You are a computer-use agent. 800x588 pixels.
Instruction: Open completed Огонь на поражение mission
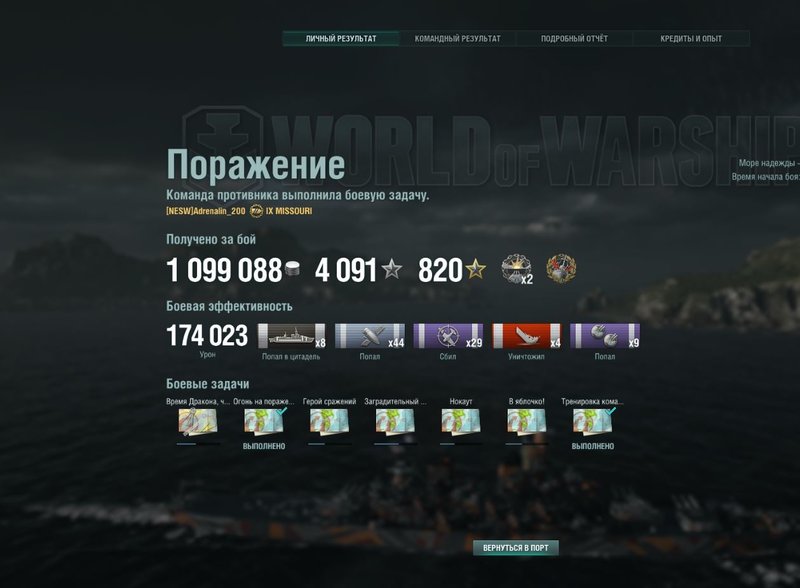point(264,422)
